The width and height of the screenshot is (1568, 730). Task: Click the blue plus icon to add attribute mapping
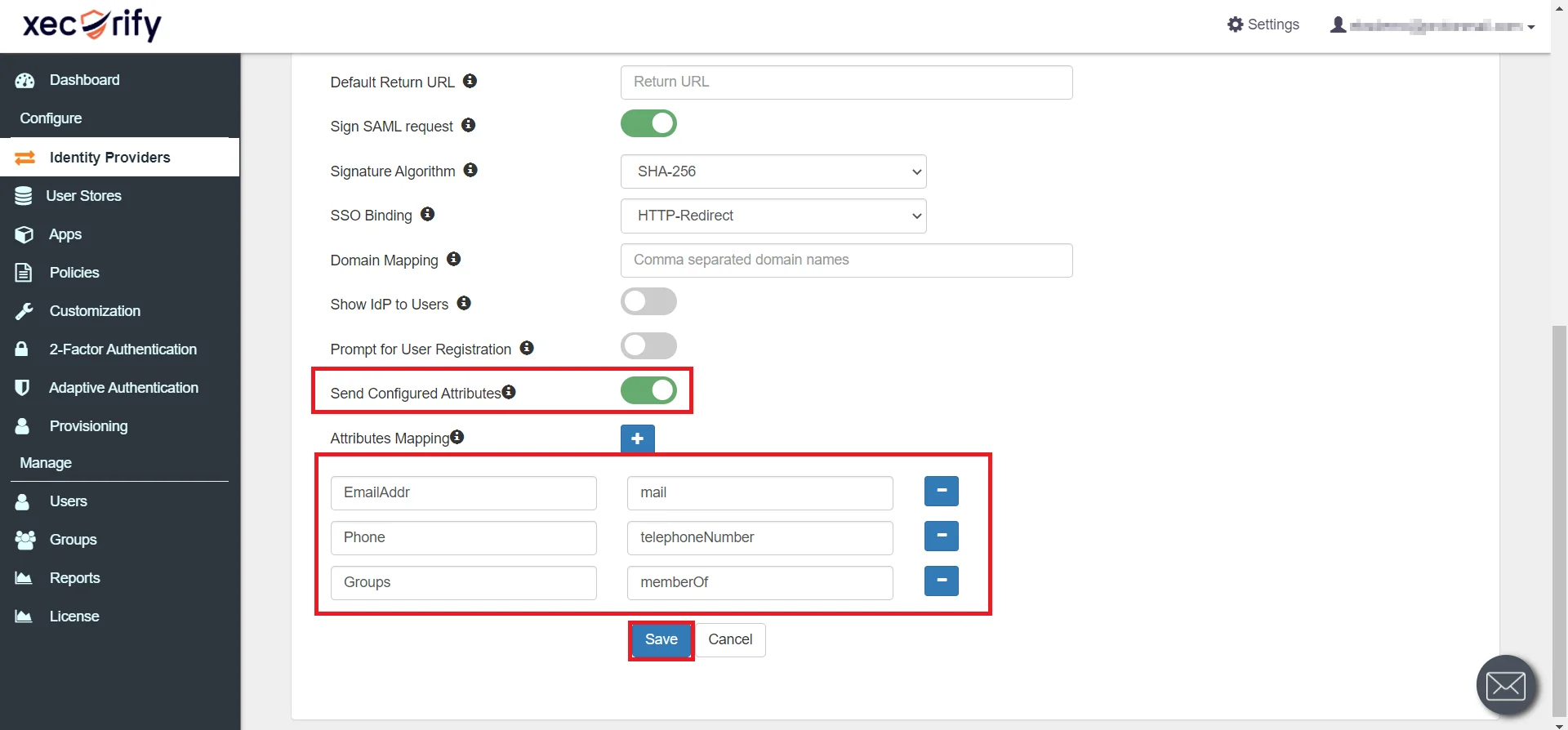(637, 438)
